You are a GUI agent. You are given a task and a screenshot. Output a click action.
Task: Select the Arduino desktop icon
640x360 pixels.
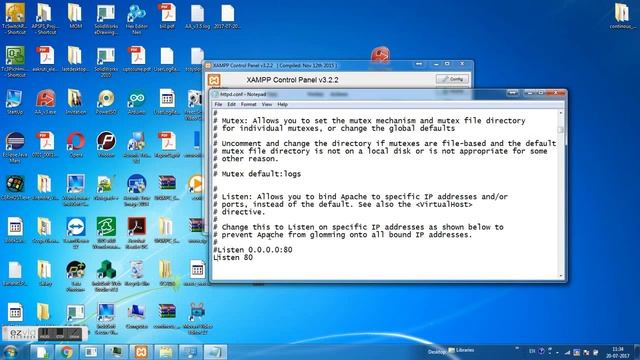click(136, 102)
